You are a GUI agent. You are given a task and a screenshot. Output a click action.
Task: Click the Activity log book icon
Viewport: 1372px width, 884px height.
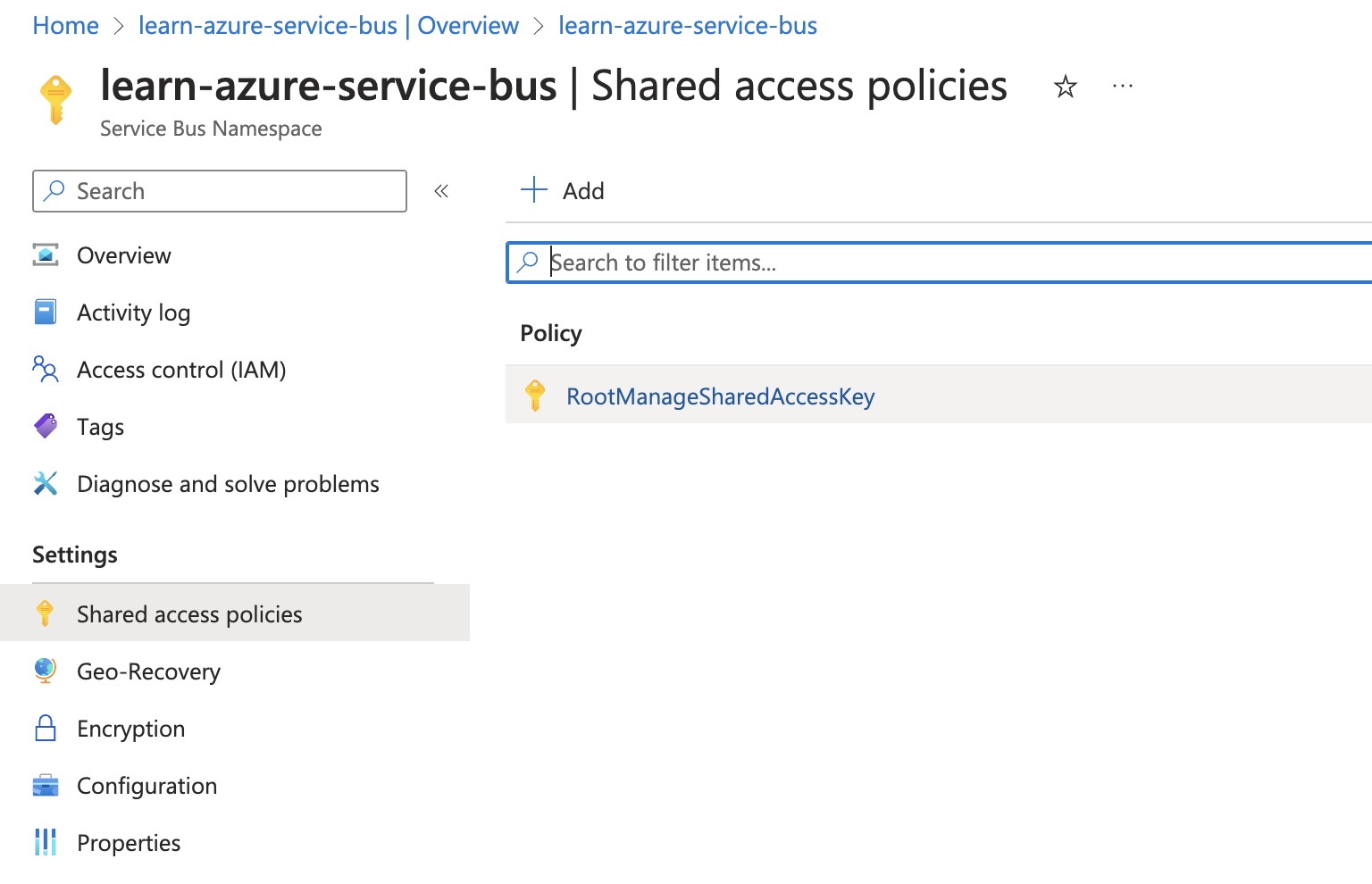pyautogui.click(x=46, y=313)
